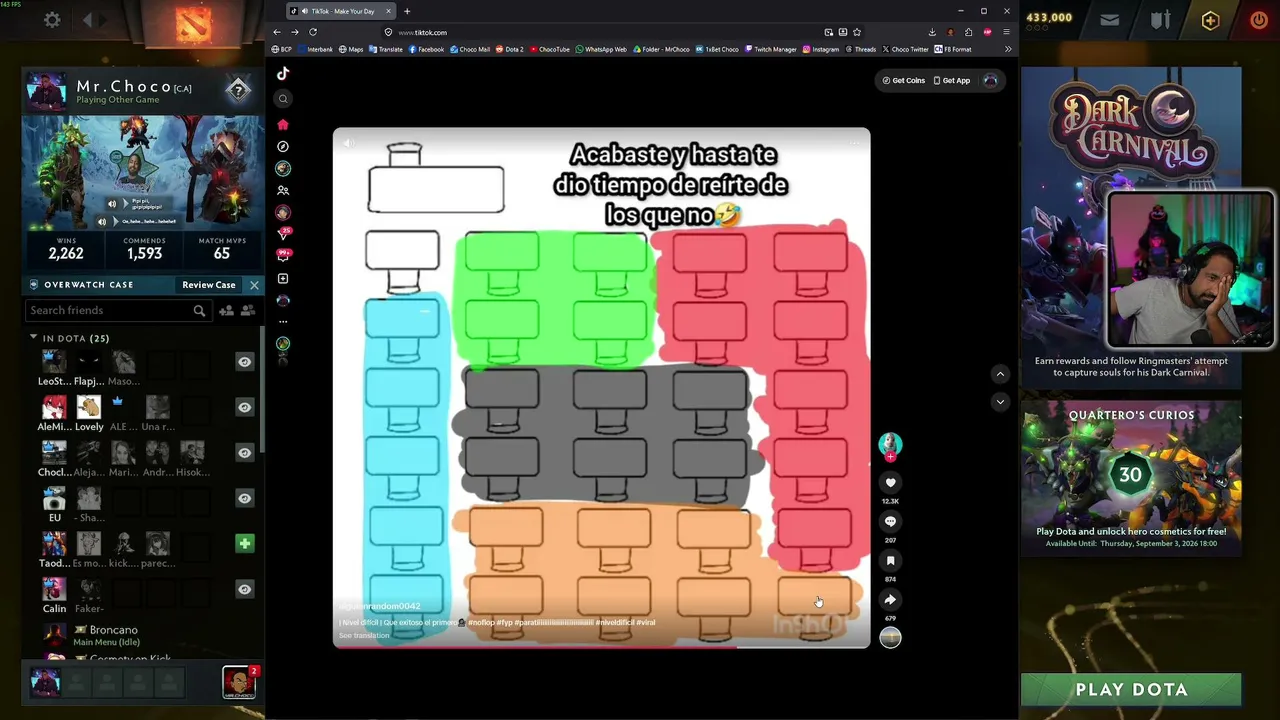Click the Get App button

click(951, 80)
